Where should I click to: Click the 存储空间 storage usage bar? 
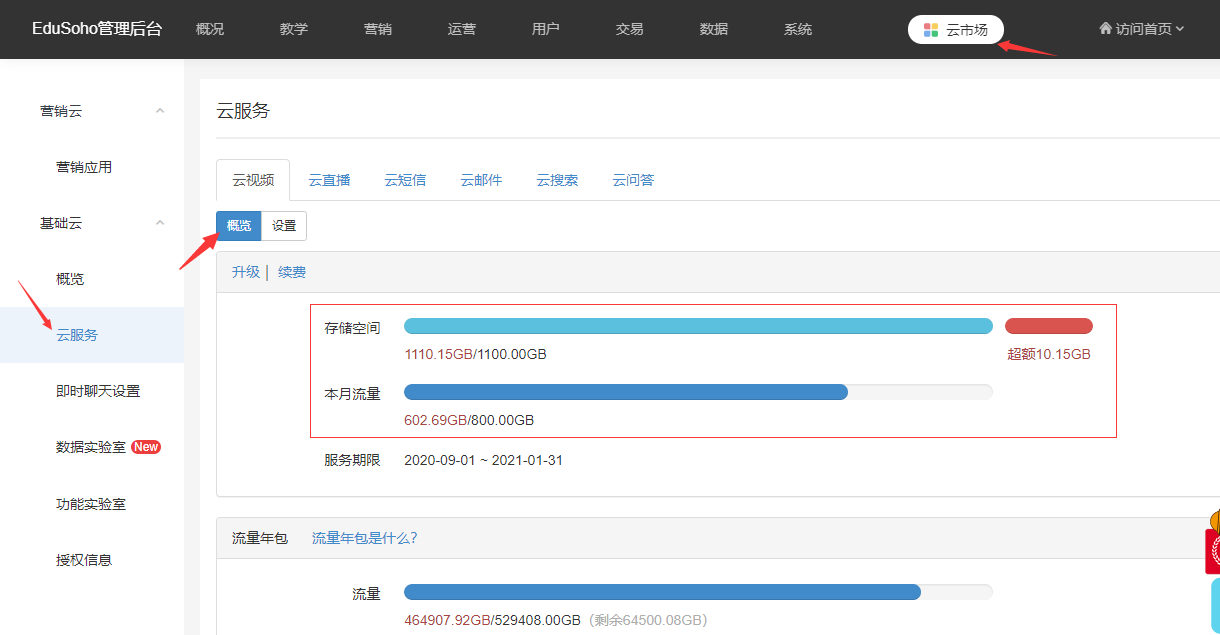tap(698, 326)
